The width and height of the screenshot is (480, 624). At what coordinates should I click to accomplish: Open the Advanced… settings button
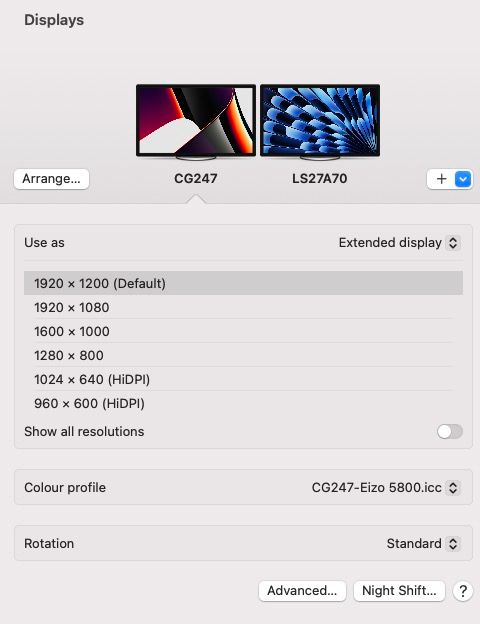[x=302, y=591]
